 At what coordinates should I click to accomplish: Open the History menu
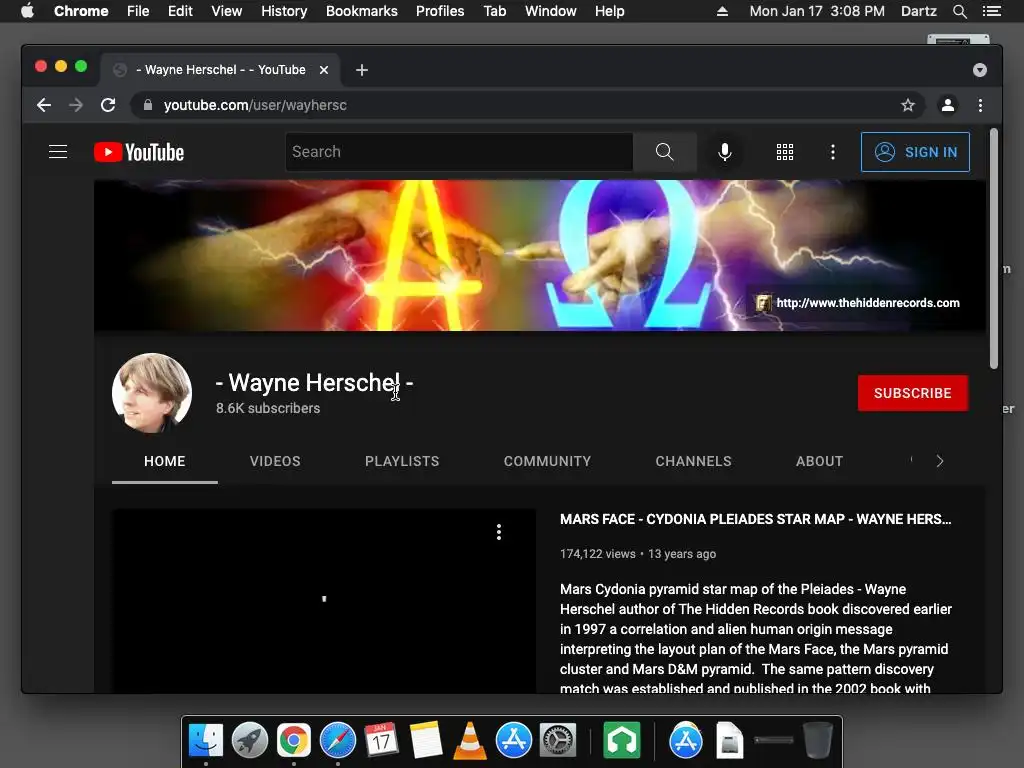coord(284,11)
